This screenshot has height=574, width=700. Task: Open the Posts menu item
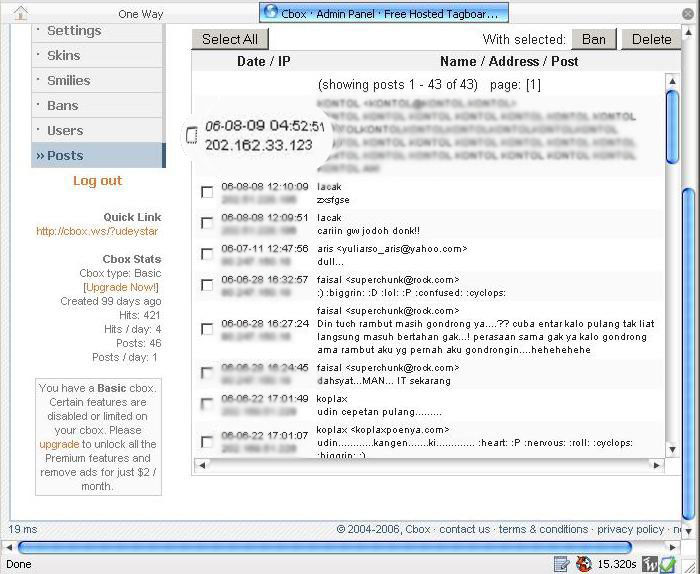point(98,155)
